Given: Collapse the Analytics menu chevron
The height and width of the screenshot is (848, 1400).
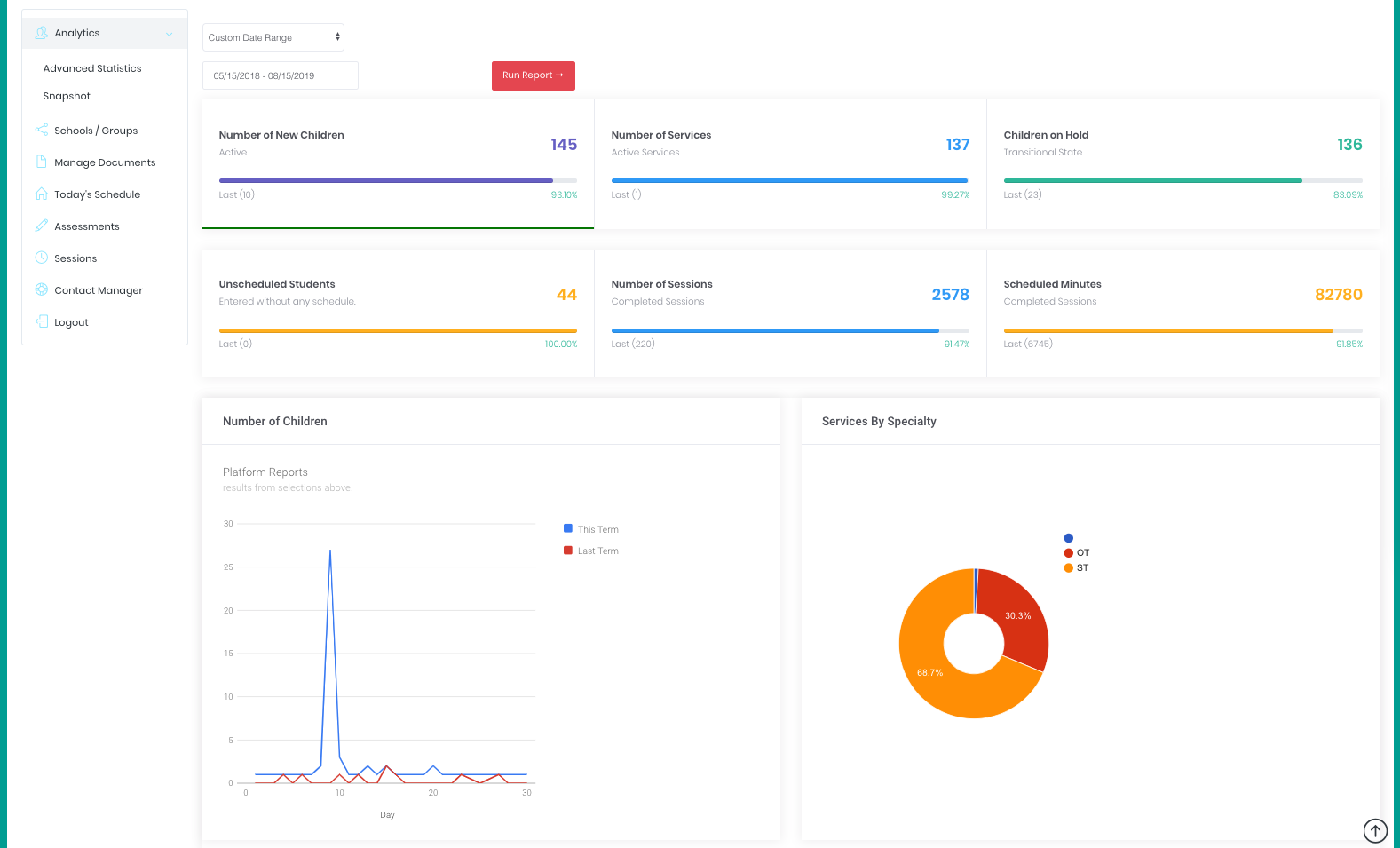Looking at the screenshot, I should pyautogui.click(x=169, y=34).
